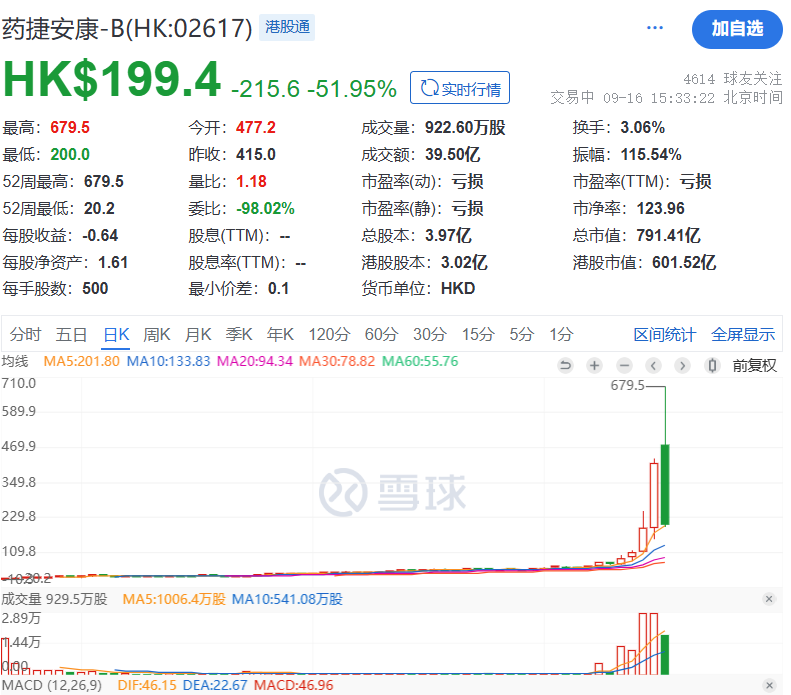The image size is (791, 695).
Task: Switch to the 分时 chart tab
Action: (x=26, y=334)
